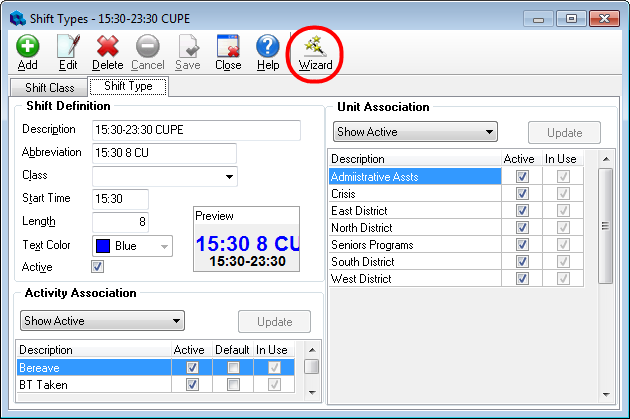630x419 pixels.
Task: Select the Shift Type tab
Action: point(128,87)
